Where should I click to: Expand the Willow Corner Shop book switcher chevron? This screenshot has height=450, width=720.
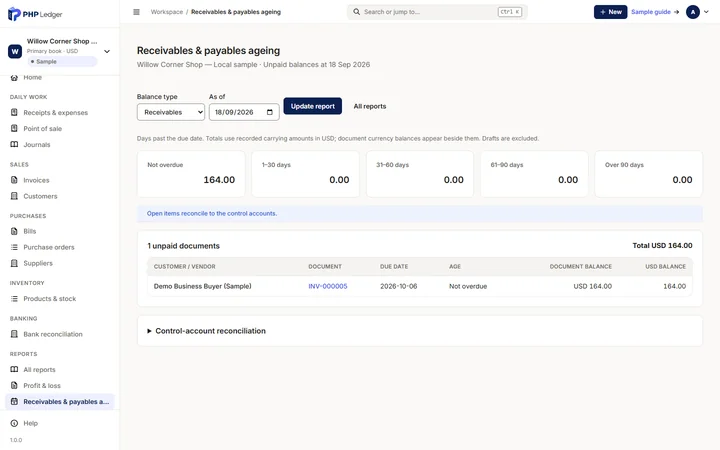point(107,51)
